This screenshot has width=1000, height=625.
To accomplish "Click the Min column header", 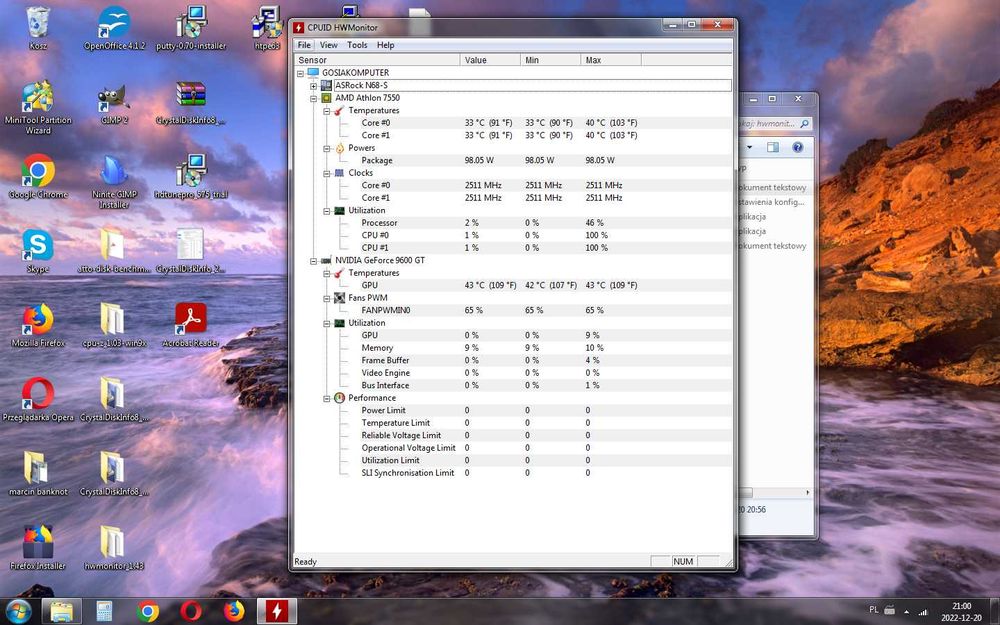I will click(x=550, y=60).
